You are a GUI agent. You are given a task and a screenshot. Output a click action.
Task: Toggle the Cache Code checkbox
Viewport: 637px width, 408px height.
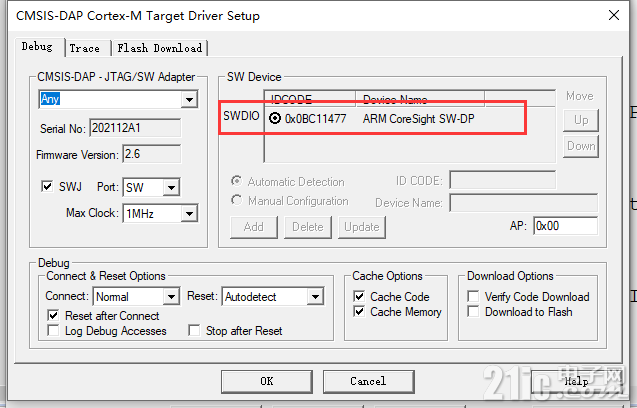[x=359, y=296]
